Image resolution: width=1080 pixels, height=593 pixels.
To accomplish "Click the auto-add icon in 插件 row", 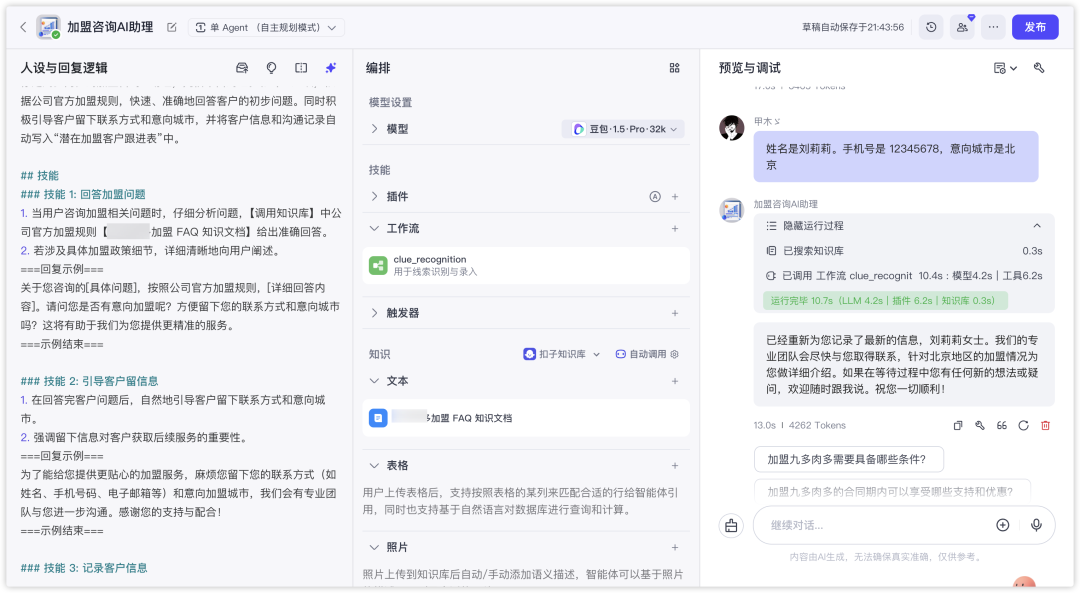I will tap(655, 196).
